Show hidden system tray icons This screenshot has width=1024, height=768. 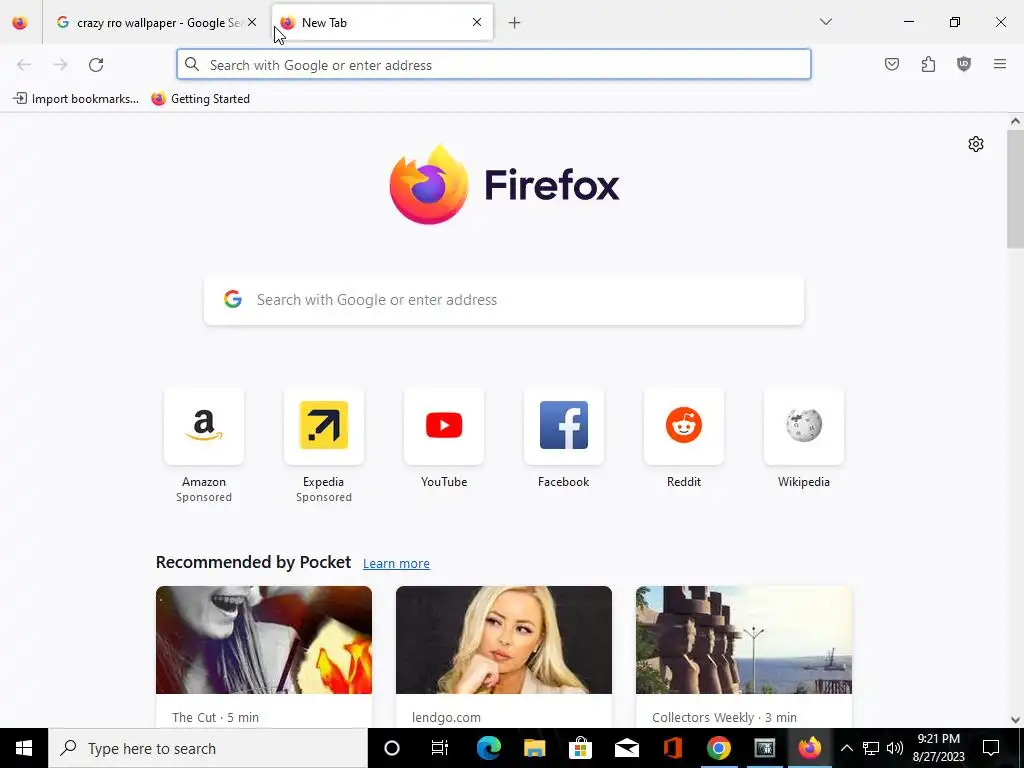846,748
